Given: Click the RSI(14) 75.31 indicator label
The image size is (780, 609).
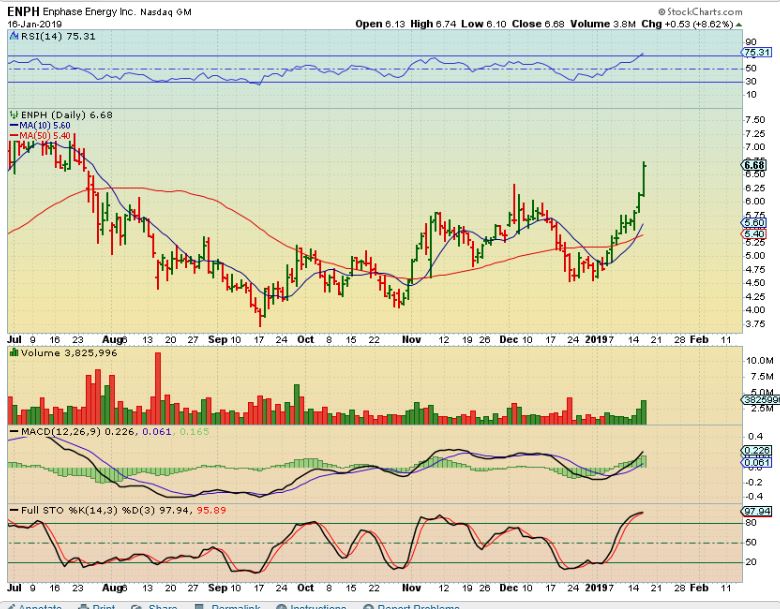Looking at the screenshot, I should 58,36.
